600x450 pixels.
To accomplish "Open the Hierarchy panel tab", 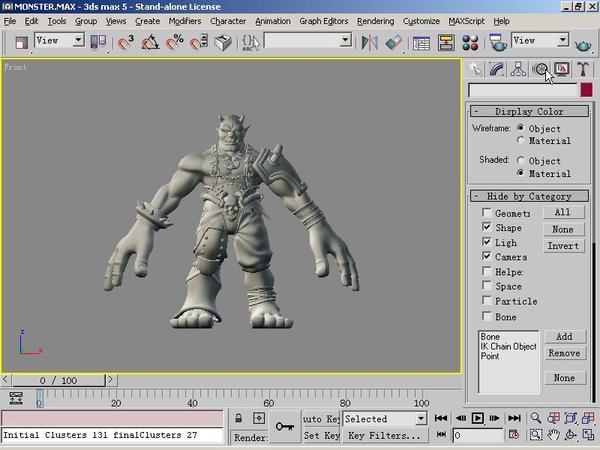I will [x=518, y=69].
